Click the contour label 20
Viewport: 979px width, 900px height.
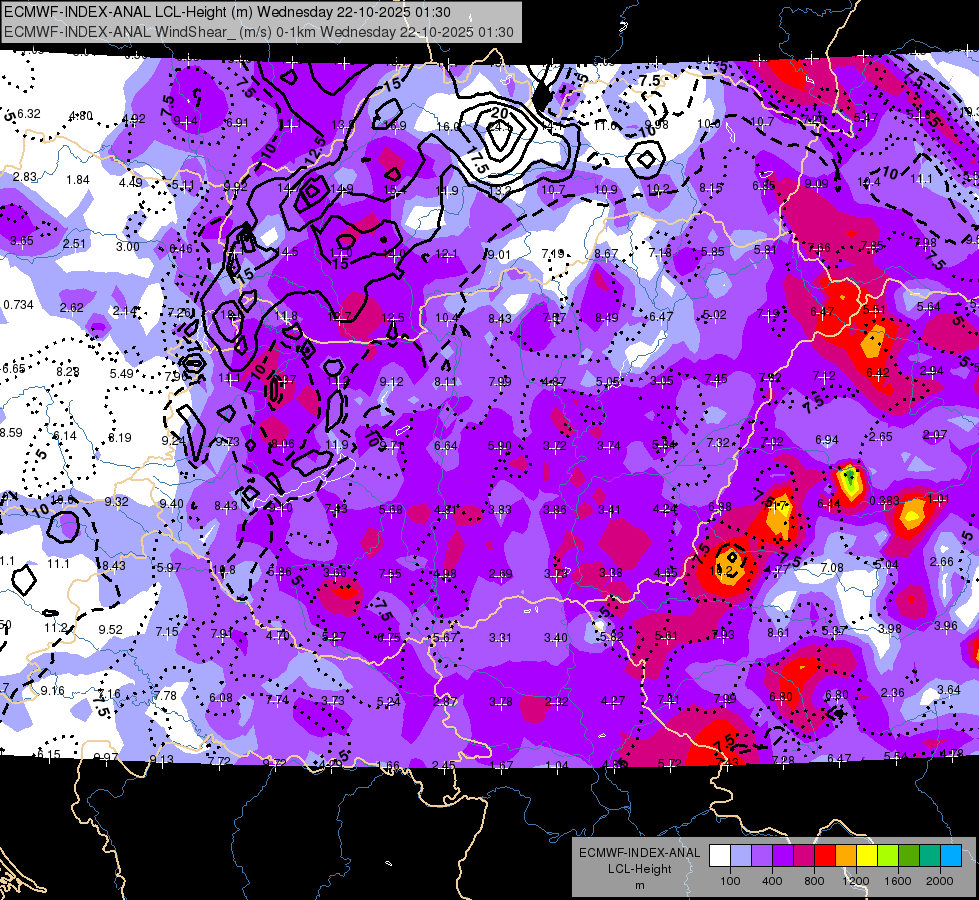(499, 113)
